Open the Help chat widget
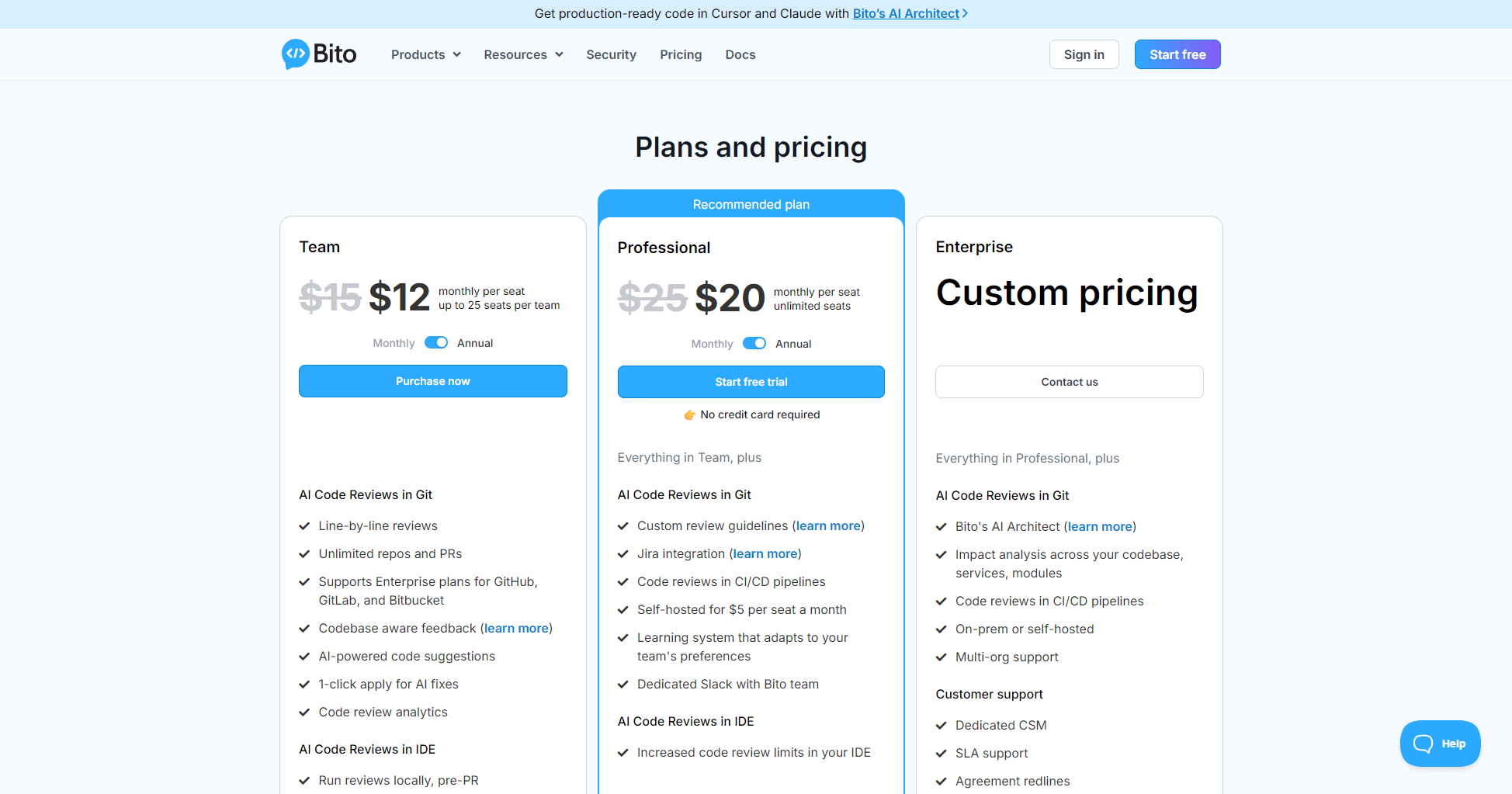Screen dimensions: 1512x794 pos(1440,744)
